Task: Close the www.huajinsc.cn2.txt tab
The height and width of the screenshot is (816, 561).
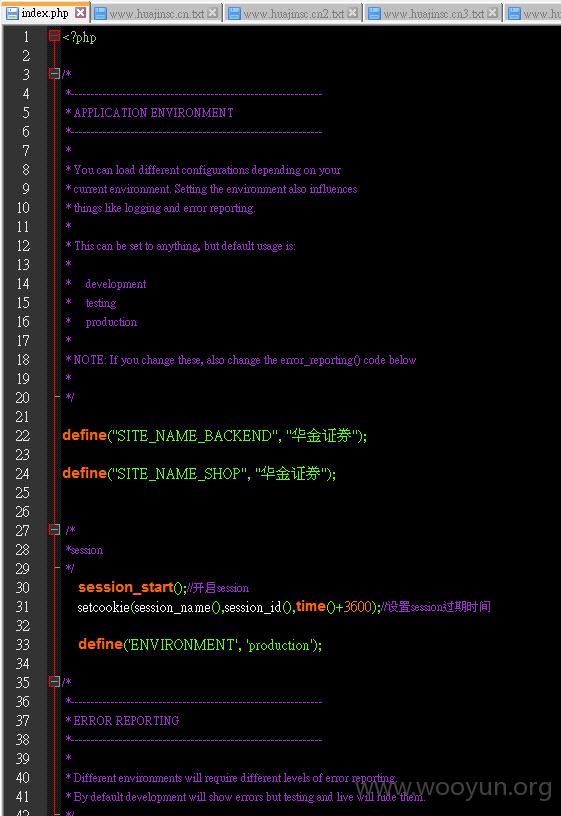Action: tap(352, 13)
